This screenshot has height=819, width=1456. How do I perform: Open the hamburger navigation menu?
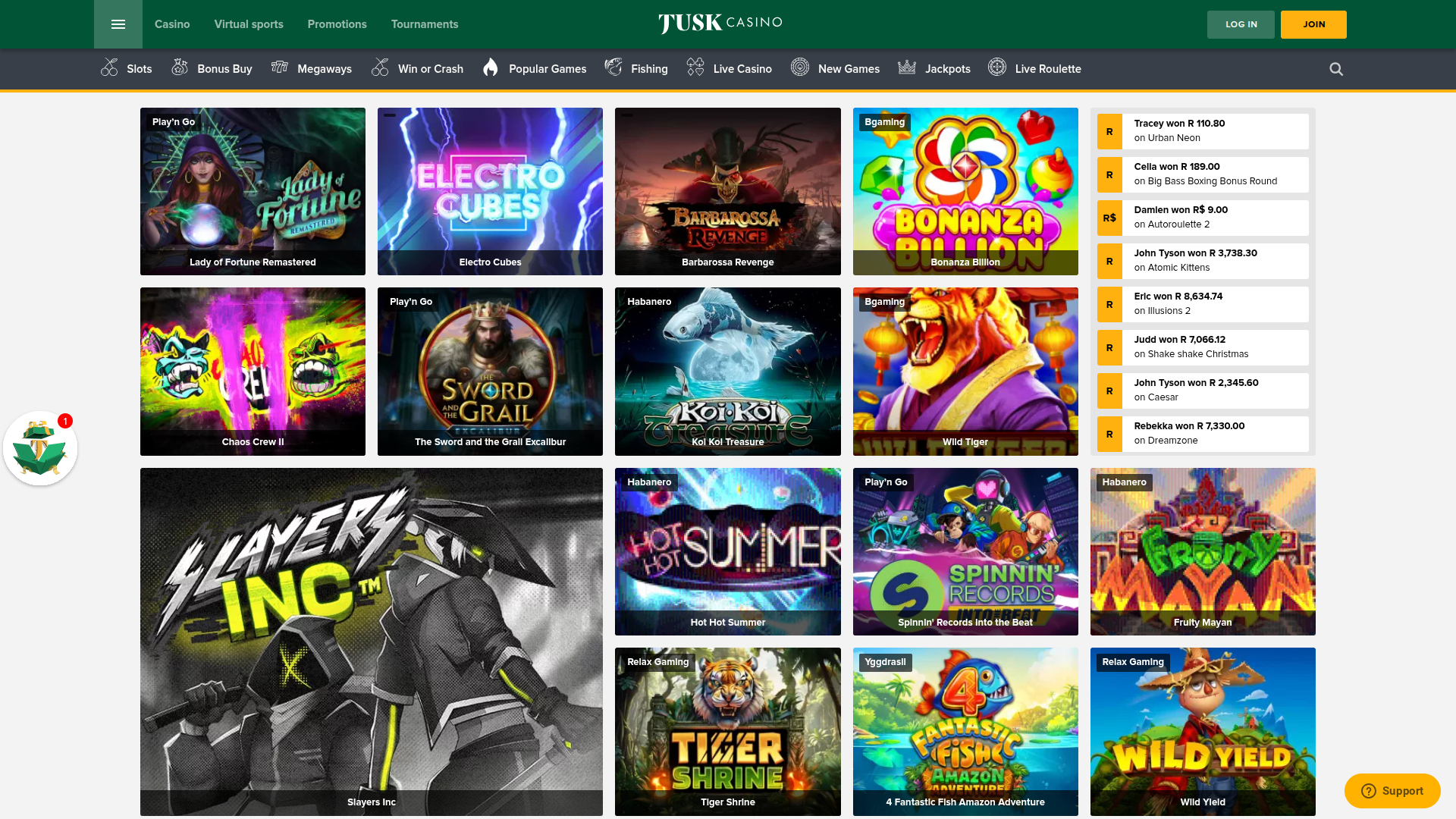(x=118, y=24)
